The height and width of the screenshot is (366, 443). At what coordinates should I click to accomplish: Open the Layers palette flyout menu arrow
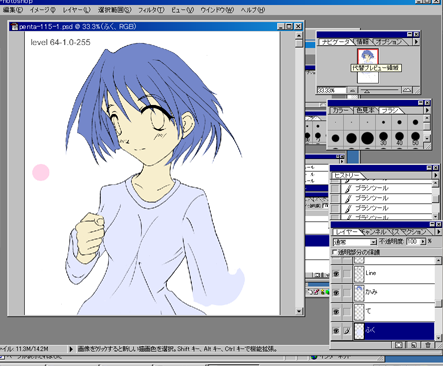[x=438, y=232]
